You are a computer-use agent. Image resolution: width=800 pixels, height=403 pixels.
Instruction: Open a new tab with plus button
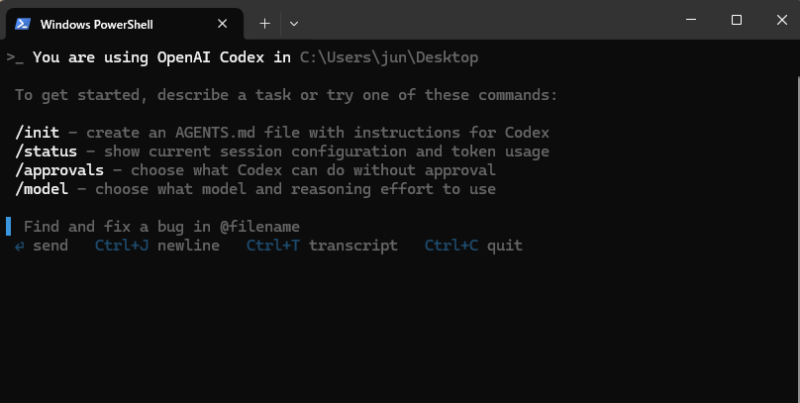264,23
